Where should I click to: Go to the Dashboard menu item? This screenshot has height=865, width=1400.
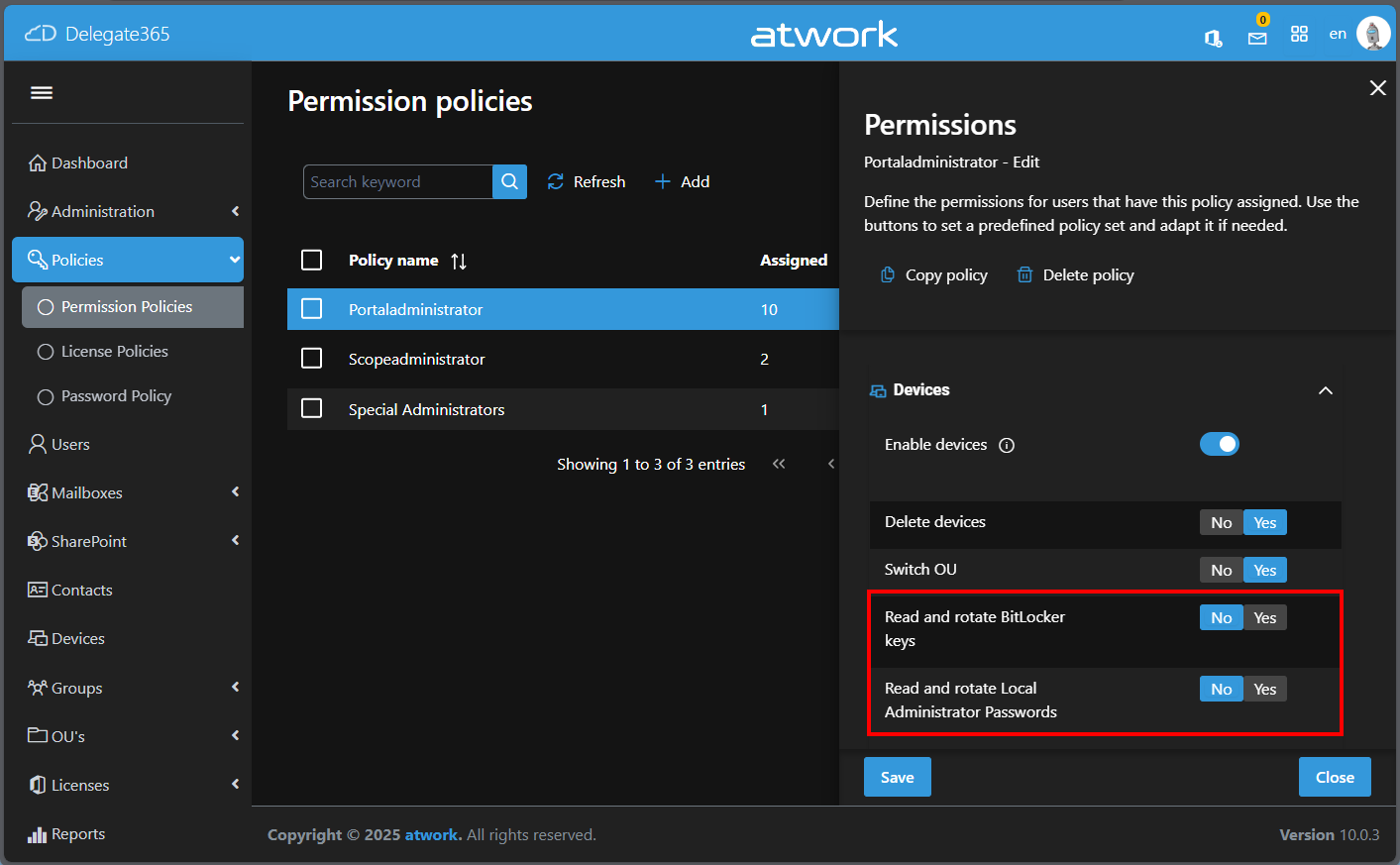click(89, 163)
